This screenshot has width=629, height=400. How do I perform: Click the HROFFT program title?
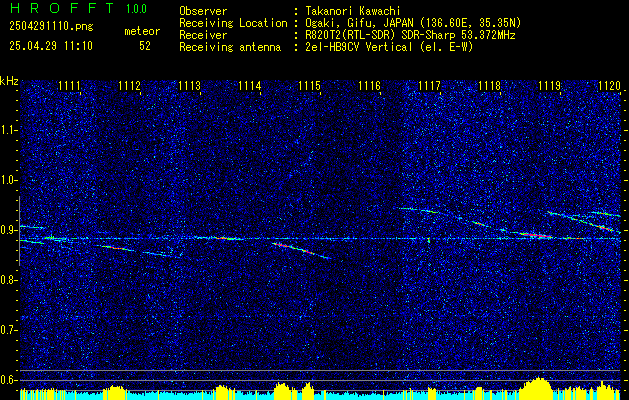point(62,8)
